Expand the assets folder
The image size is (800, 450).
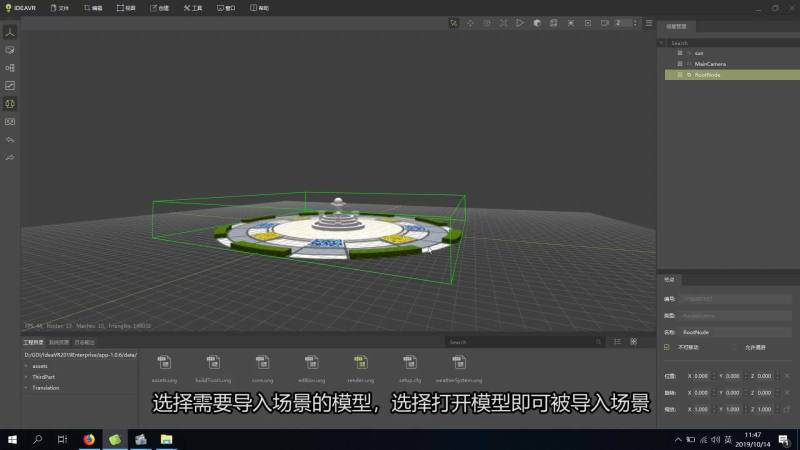26,366
